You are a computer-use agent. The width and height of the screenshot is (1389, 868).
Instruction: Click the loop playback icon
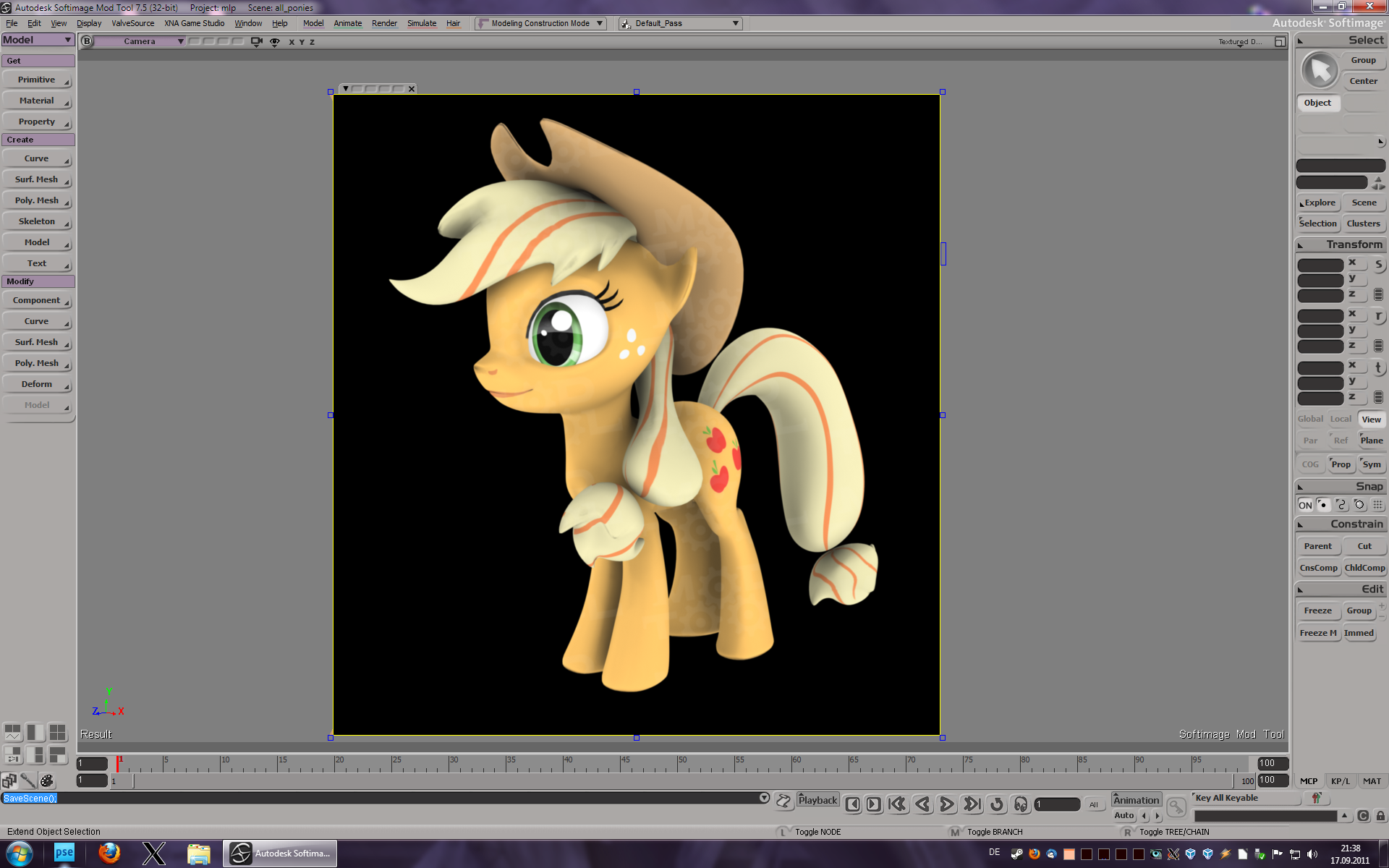[997, 804]
